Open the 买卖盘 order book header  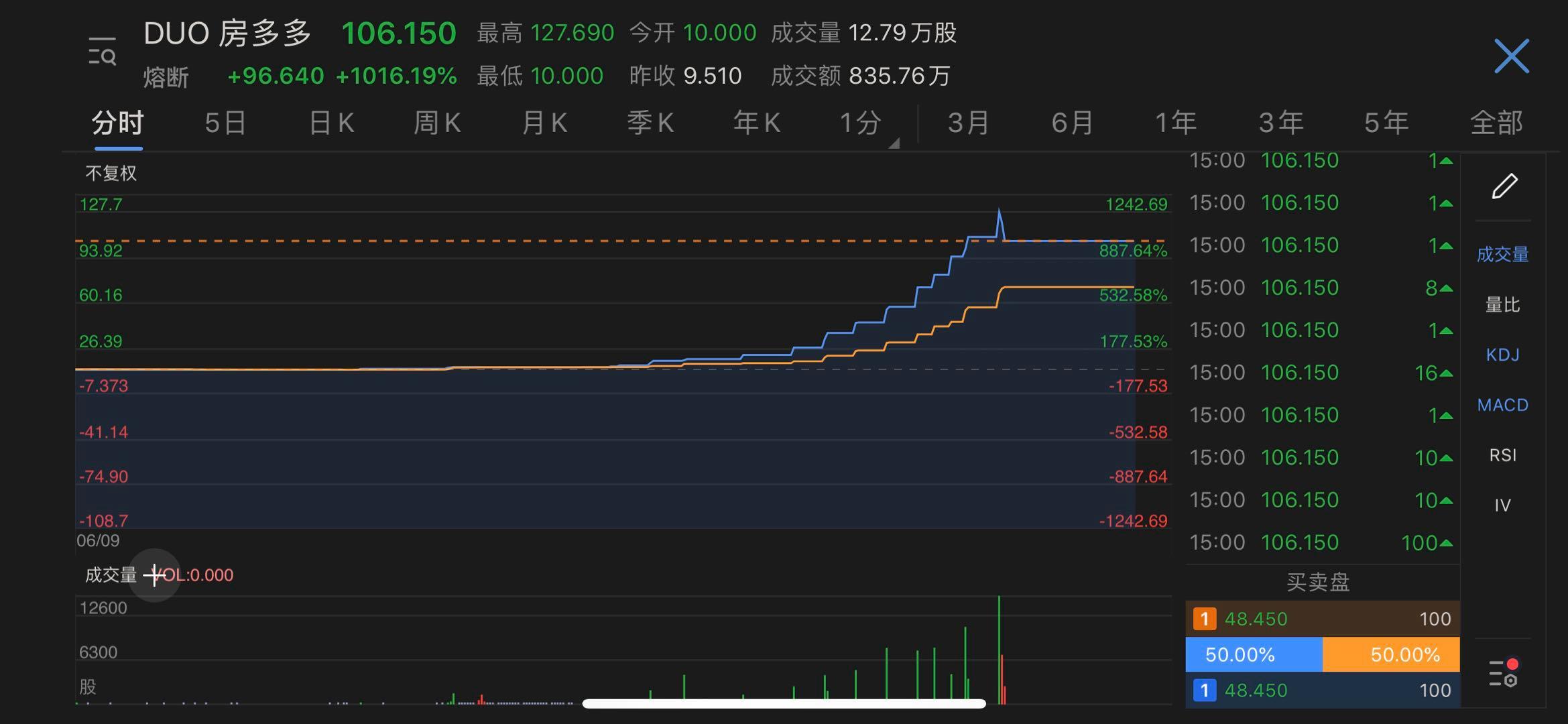[x=1318, y=582]
